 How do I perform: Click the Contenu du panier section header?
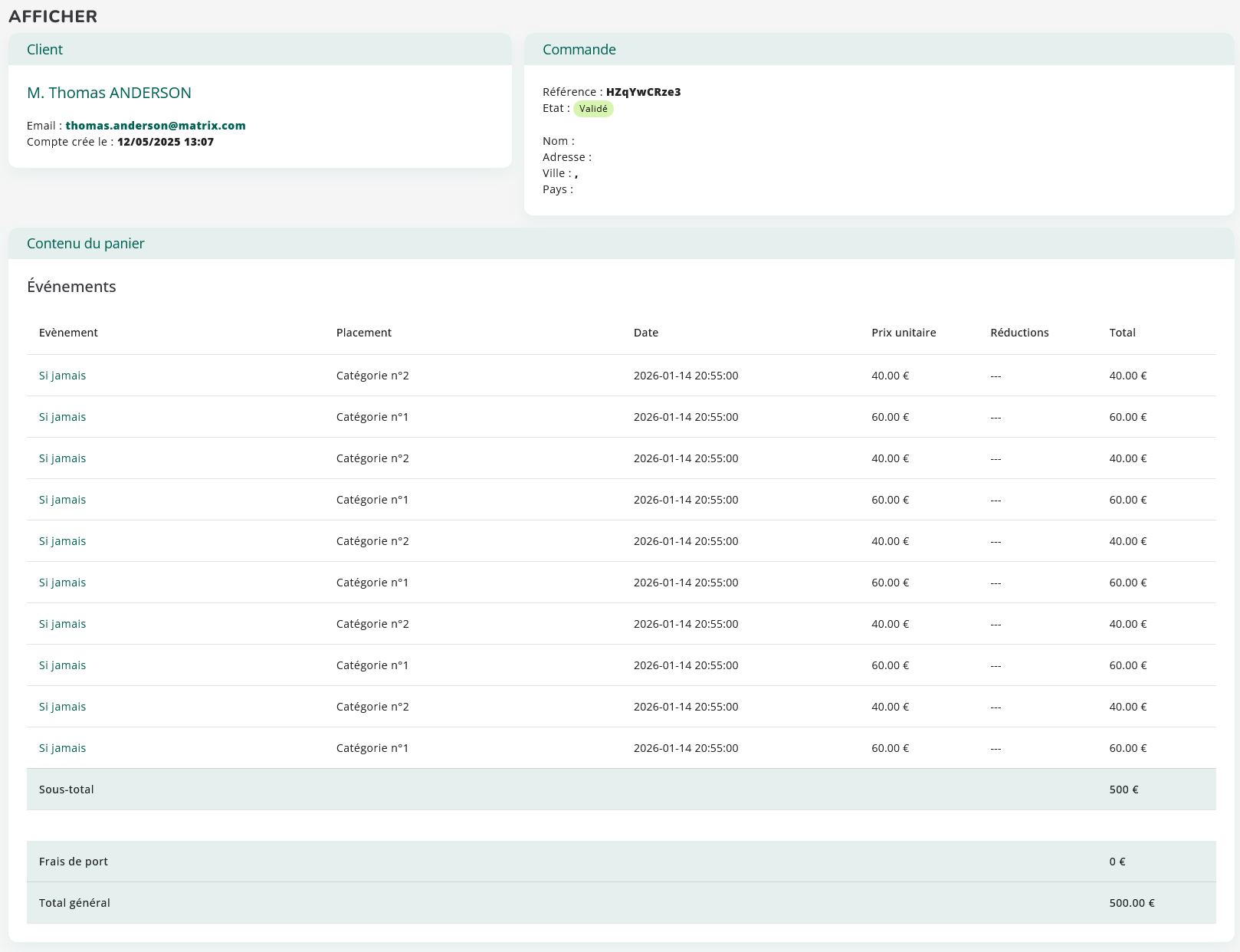coord(86,244)
